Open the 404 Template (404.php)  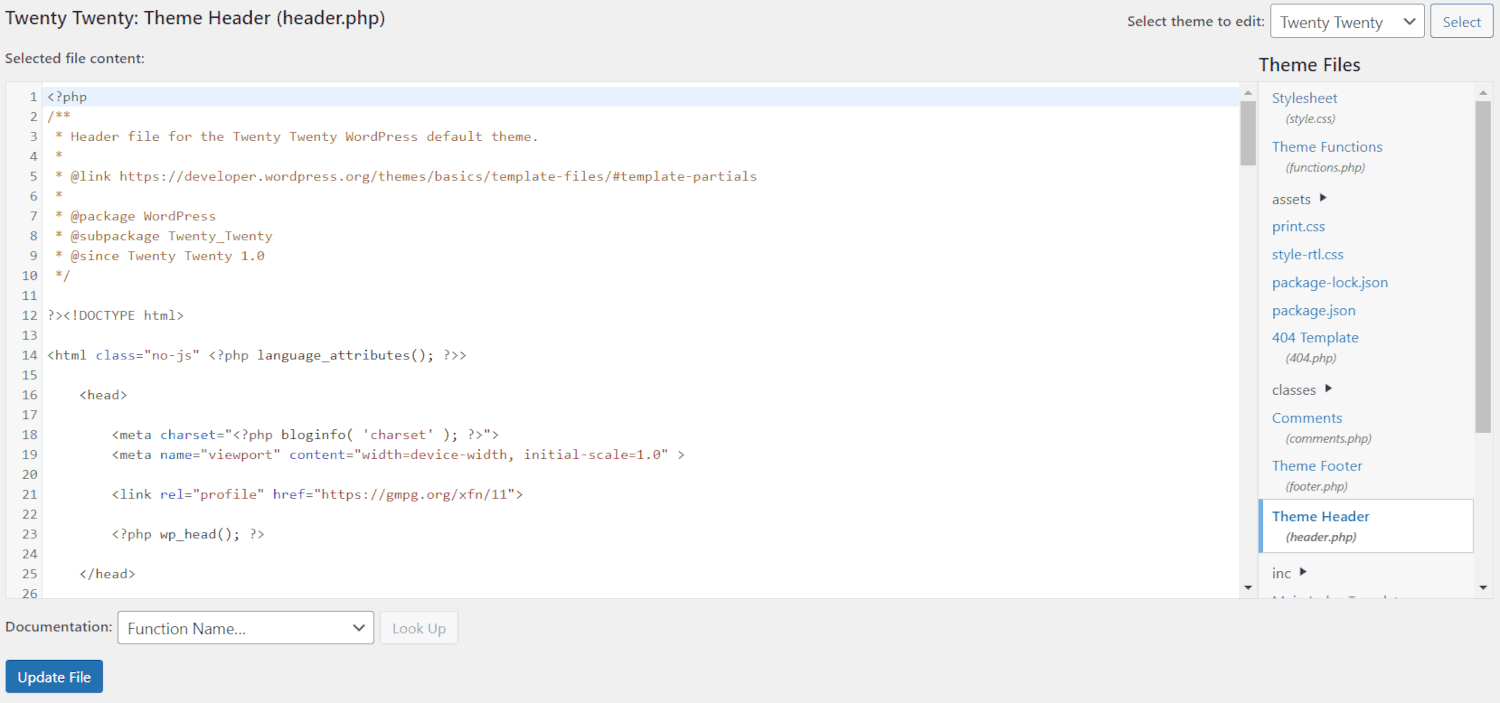tap(1315, 337)
